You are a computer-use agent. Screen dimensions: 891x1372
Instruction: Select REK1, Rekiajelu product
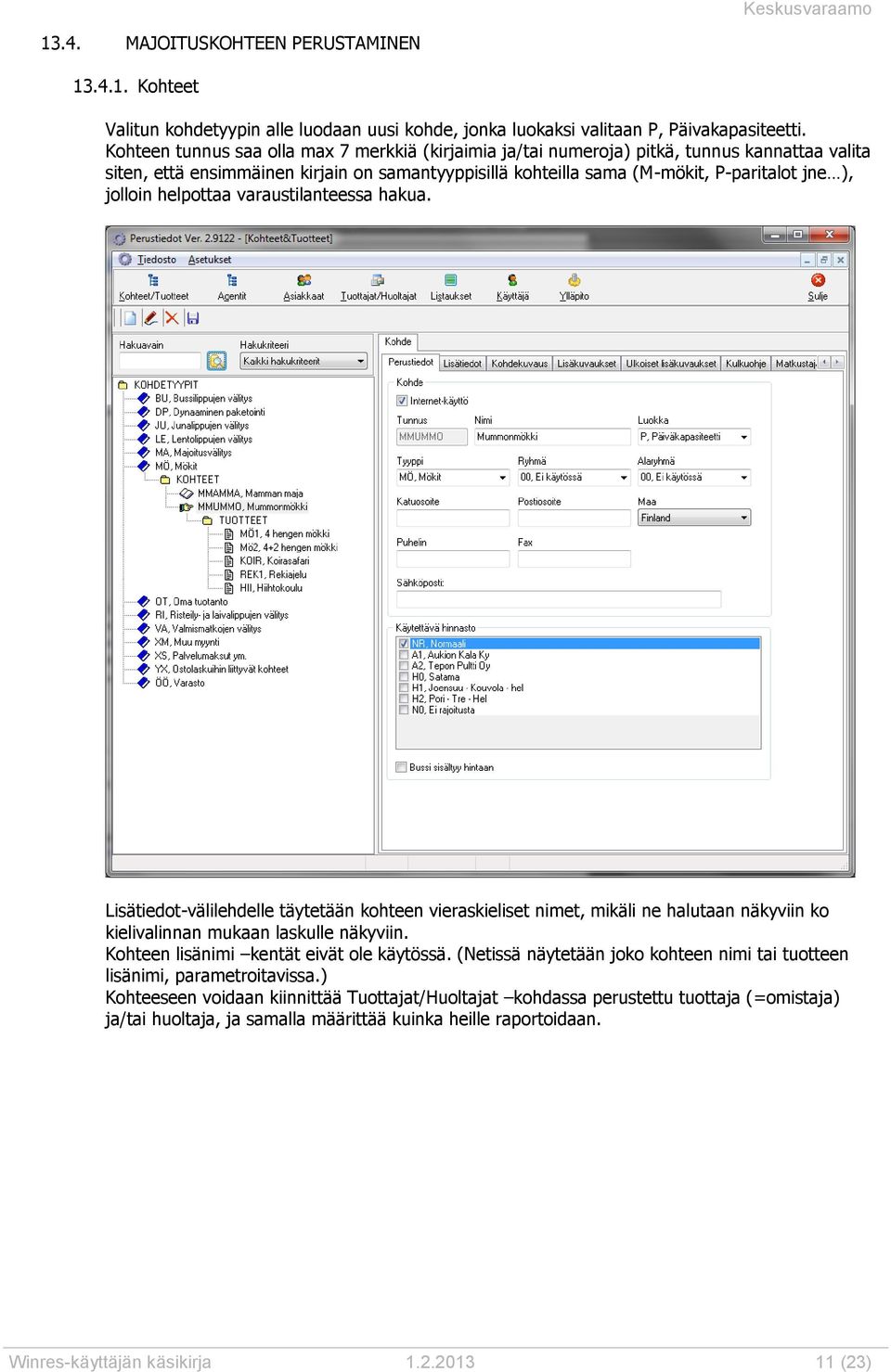pos(273,575)
